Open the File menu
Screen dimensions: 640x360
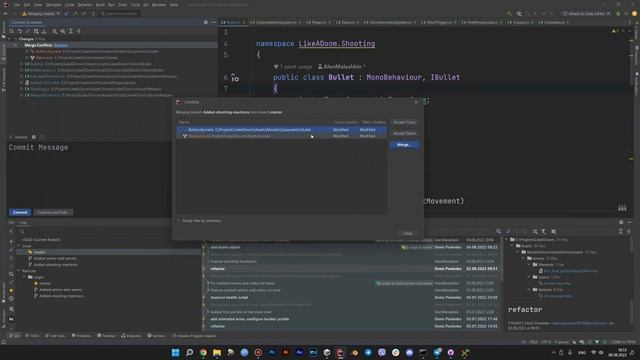[x=17, y=5]
